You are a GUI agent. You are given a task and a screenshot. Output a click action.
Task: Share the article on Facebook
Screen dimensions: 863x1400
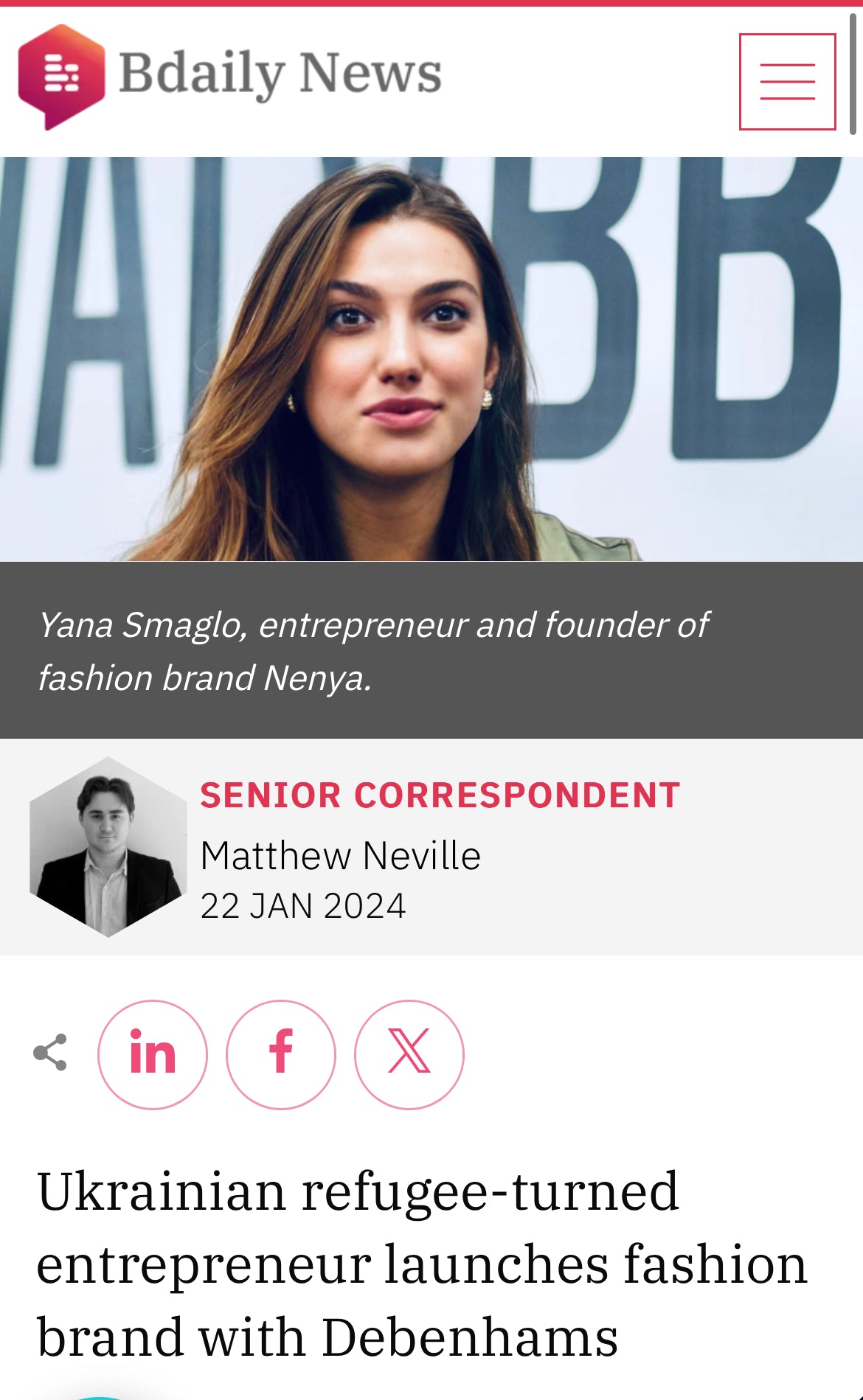[x=280, y=1053]
